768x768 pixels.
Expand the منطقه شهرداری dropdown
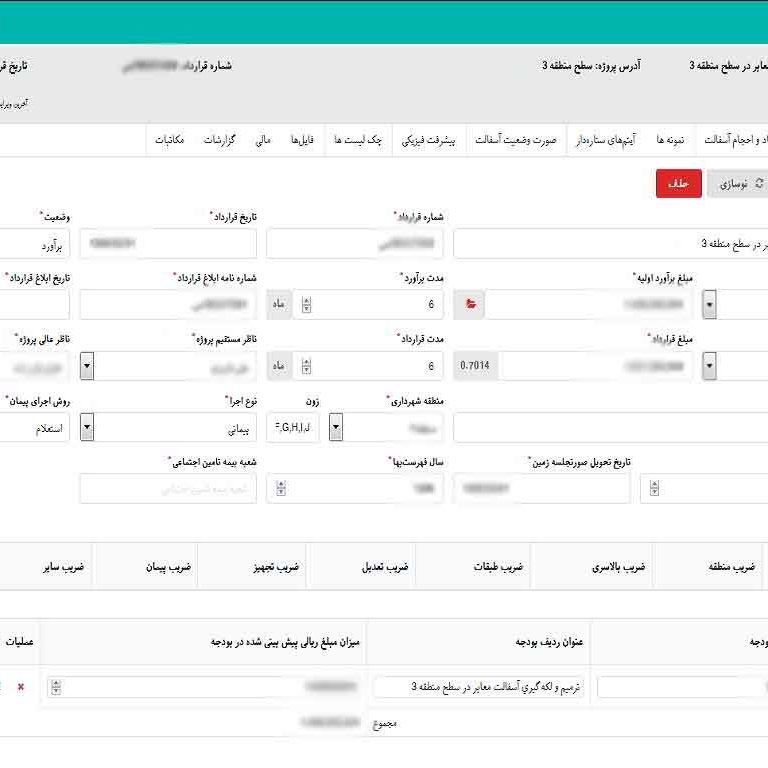[x=336, y=428]
